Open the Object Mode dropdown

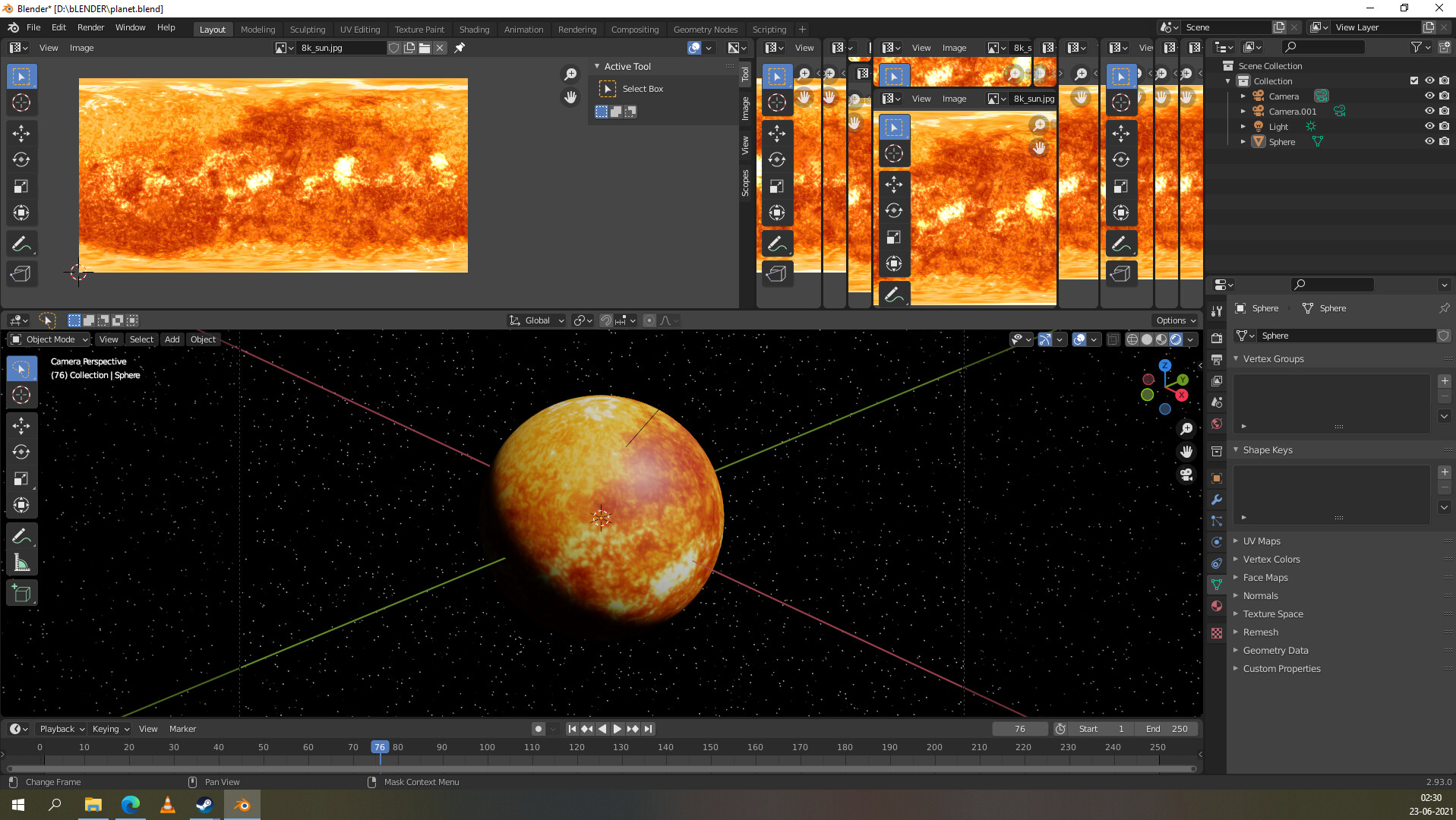(x=49, y=339)
